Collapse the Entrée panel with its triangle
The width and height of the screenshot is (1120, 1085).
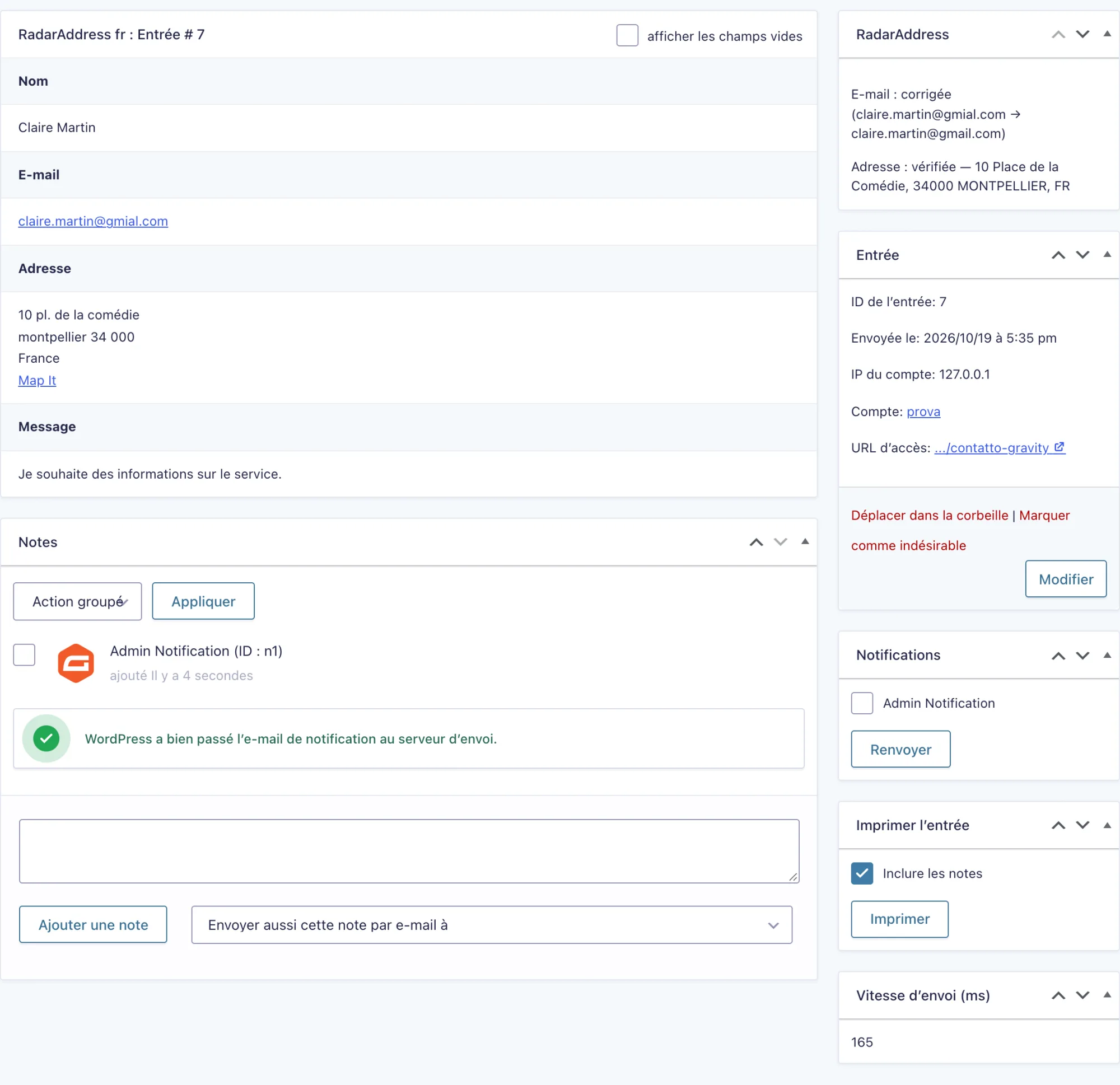click(1107, 255)
